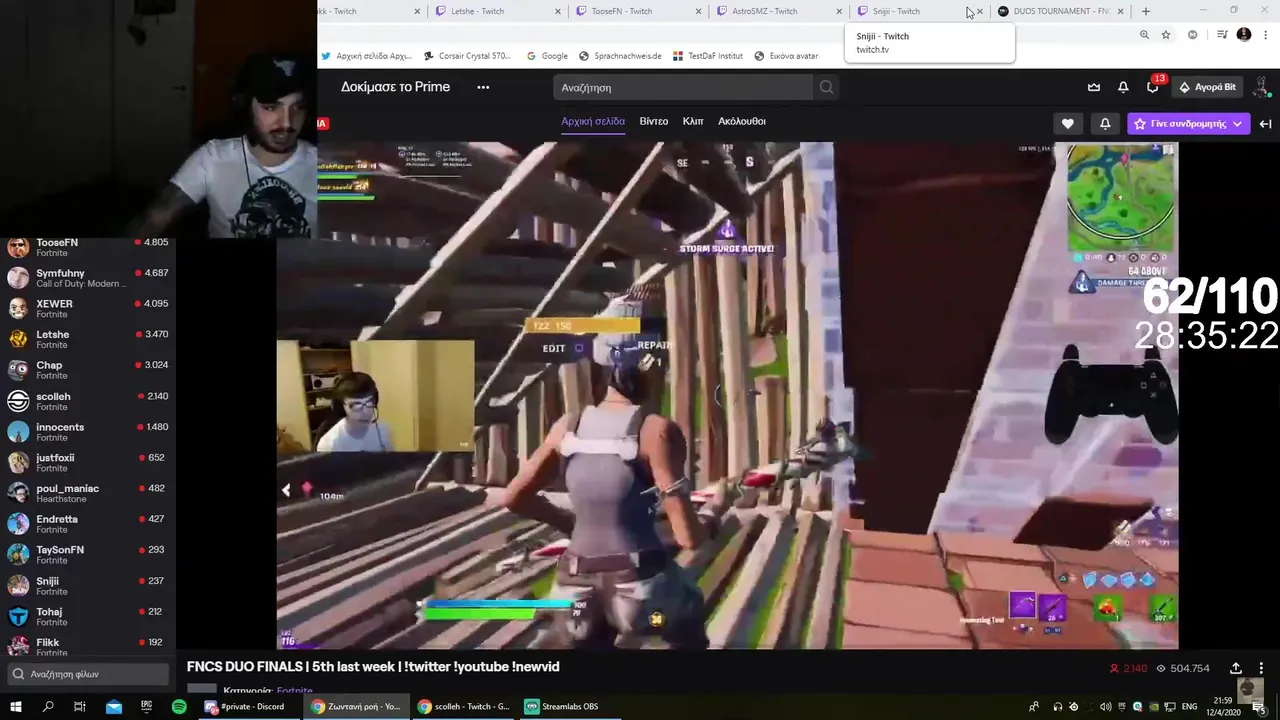Click the Αγορά Bit button
This screenshot has width=1280, height=720.
[x=1207, y=87]
